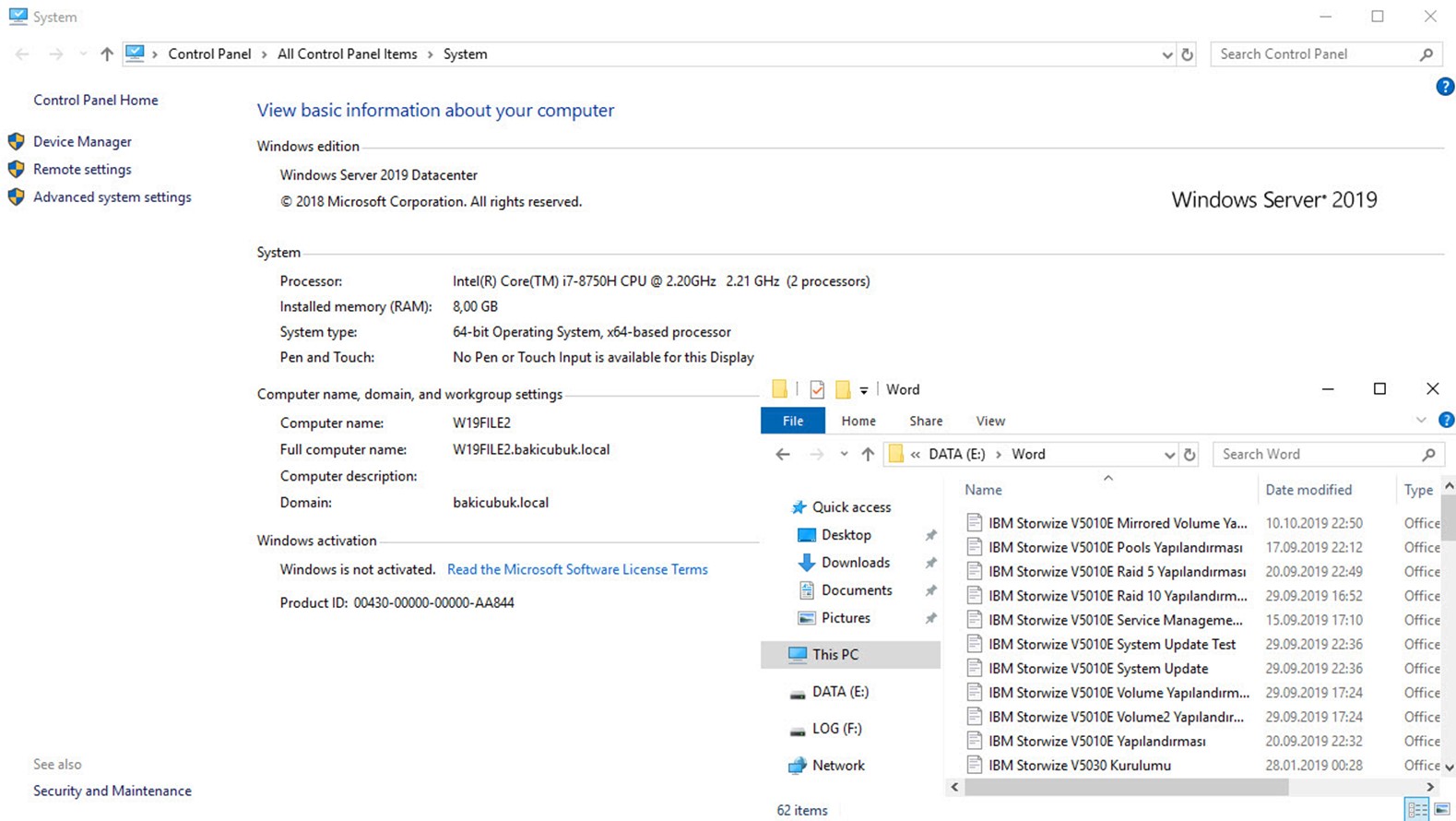Open Pictures in Quick access
The width and height of the screenshot is (1456, 821).
point(846,618)
